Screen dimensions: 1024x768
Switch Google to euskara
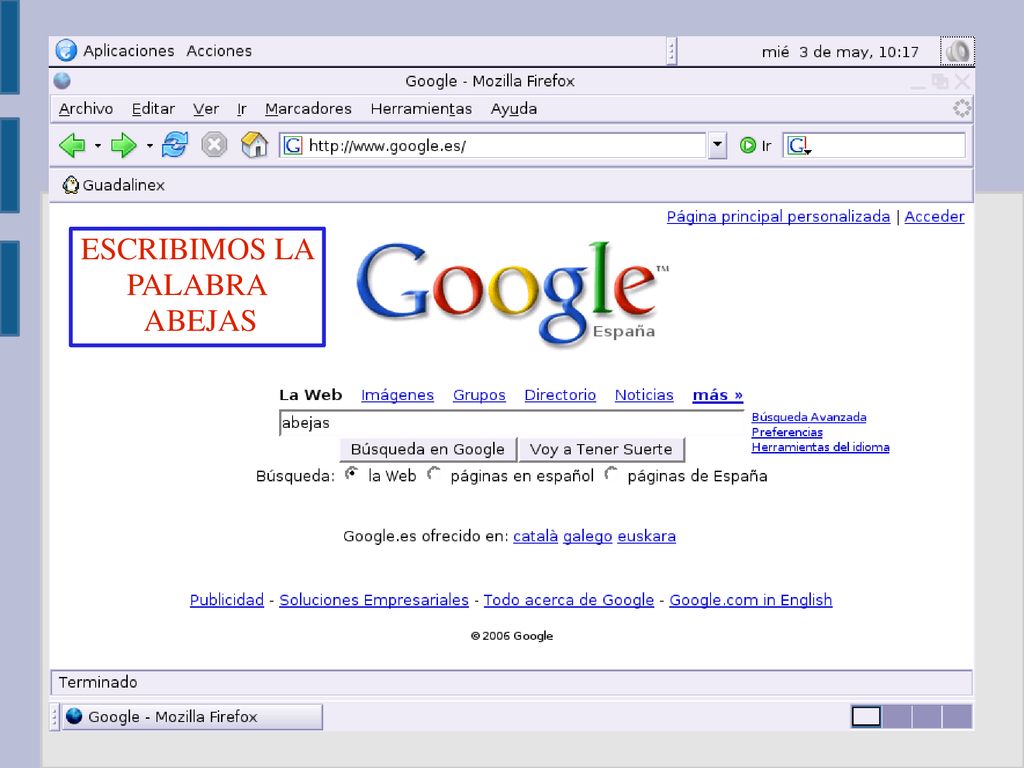click(647, 536)
